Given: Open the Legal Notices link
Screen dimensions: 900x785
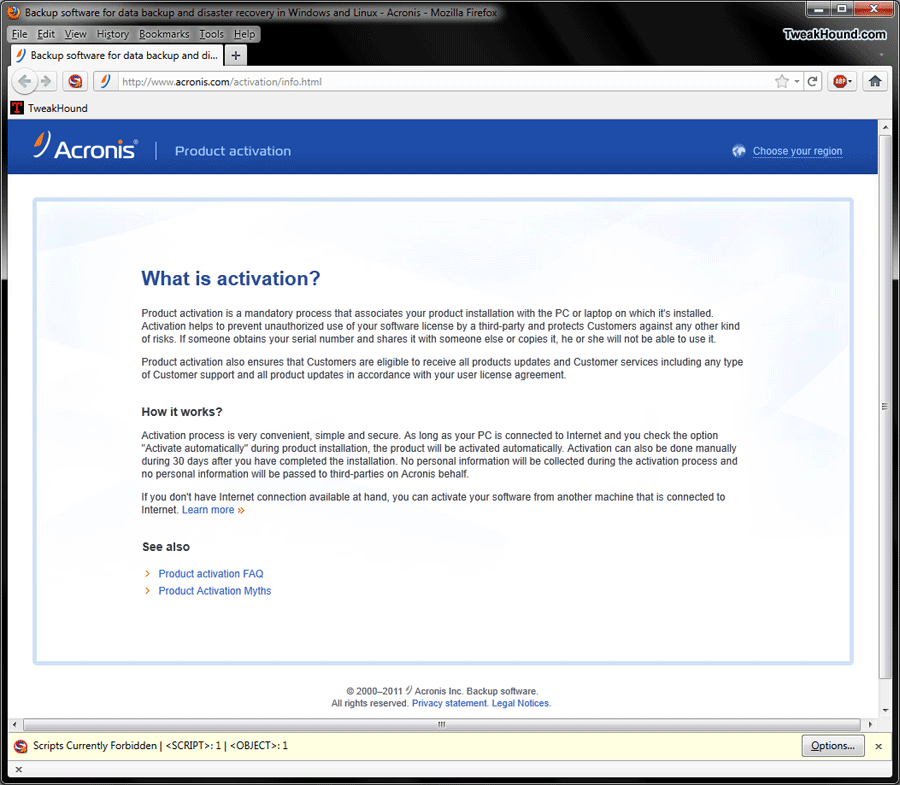Looking at the screenshot, I should click(521, 704).
